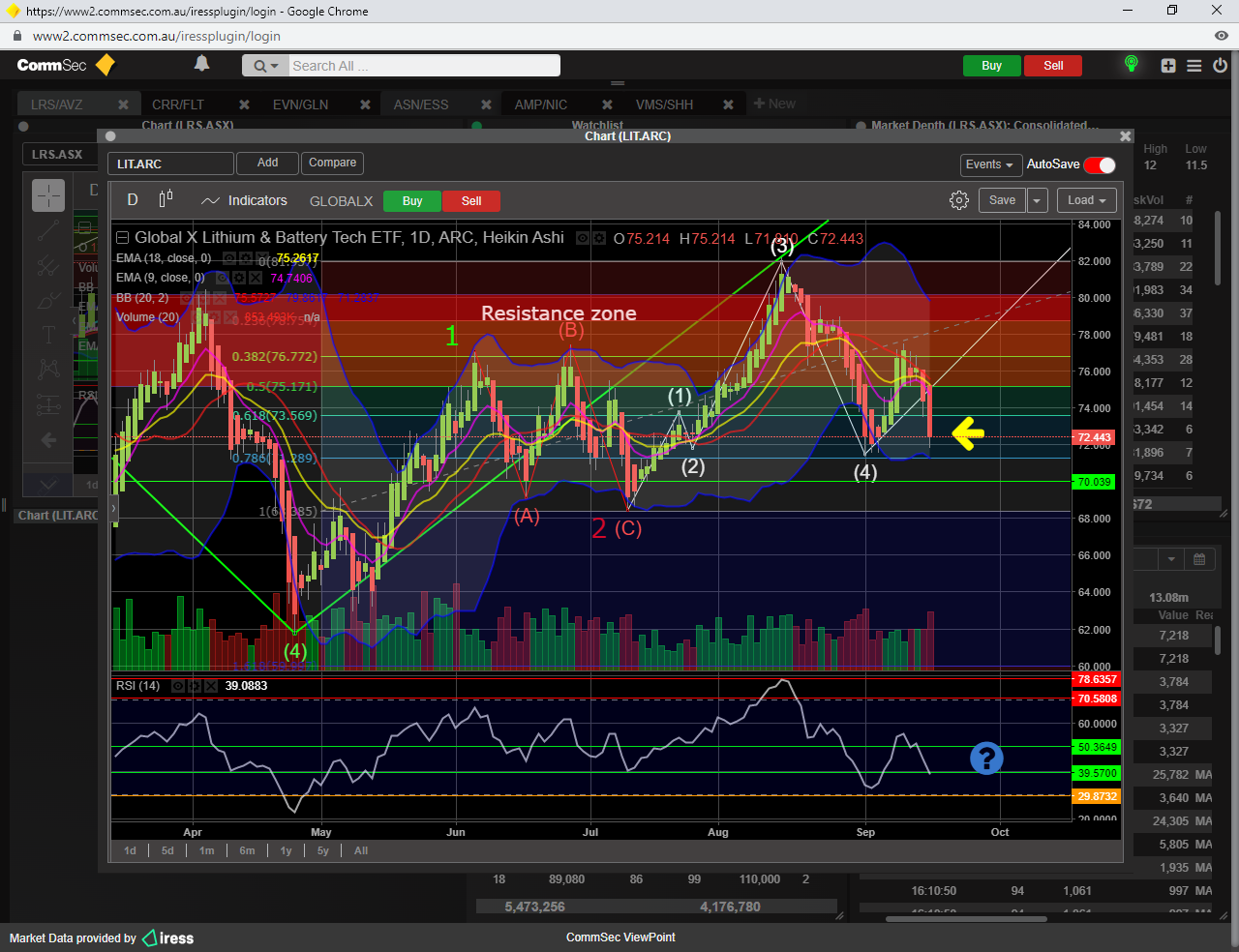Switch to EVN/GLN tab
This screenshot has height=952, width=1239.
click(300, 104)
